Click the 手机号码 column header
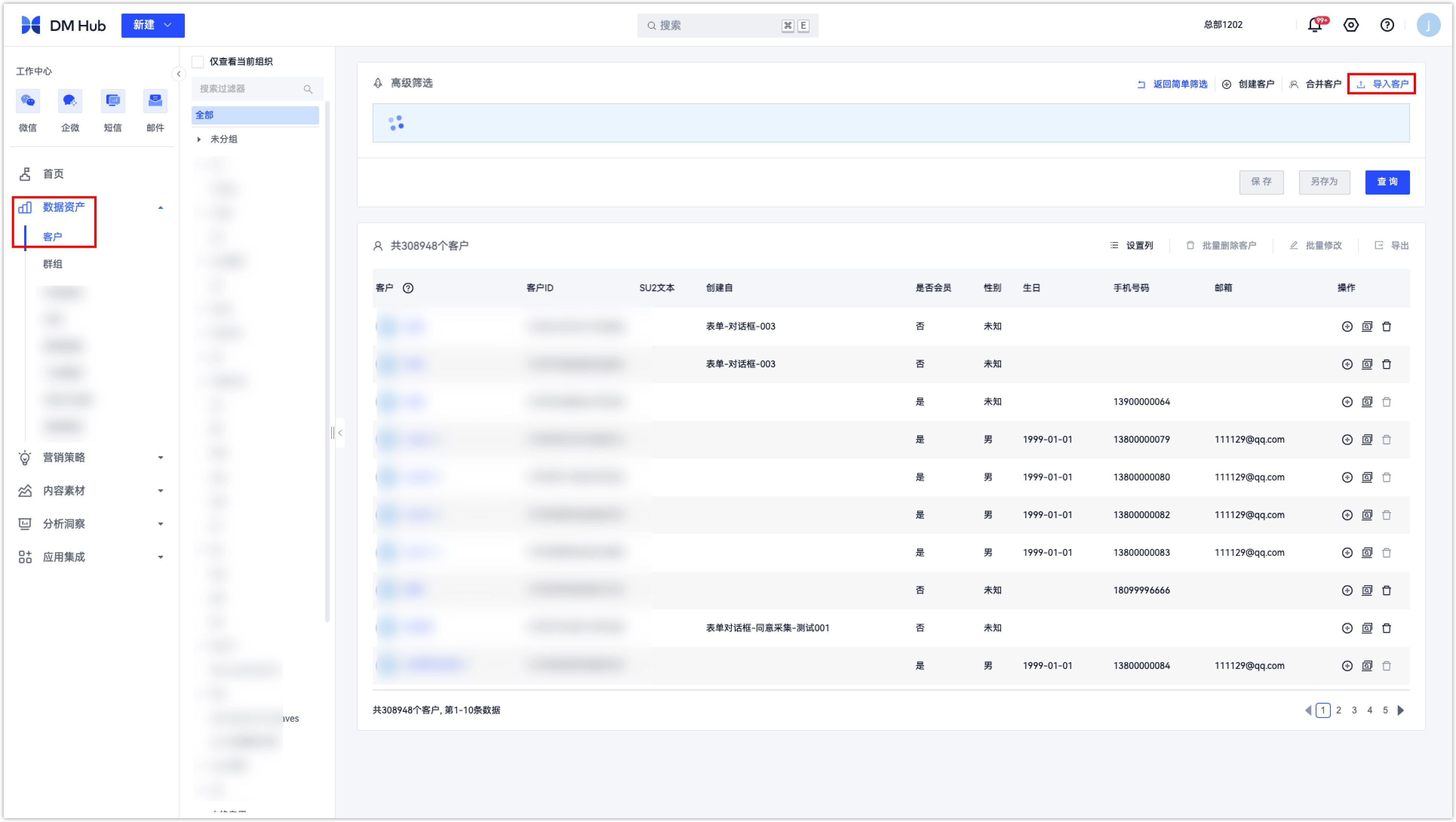 coord(1131,288)
